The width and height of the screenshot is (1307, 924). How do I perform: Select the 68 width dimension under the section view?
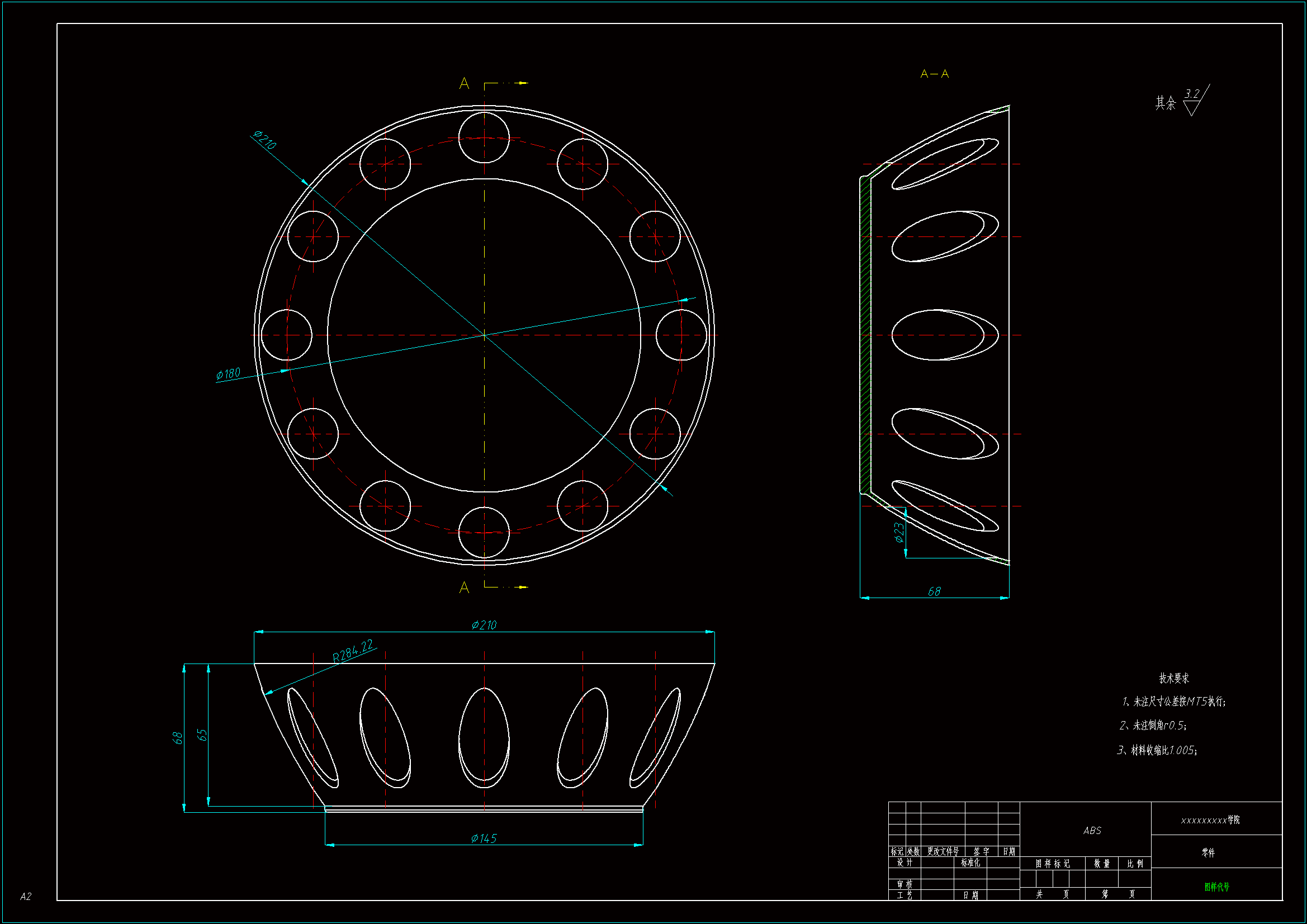934,591
